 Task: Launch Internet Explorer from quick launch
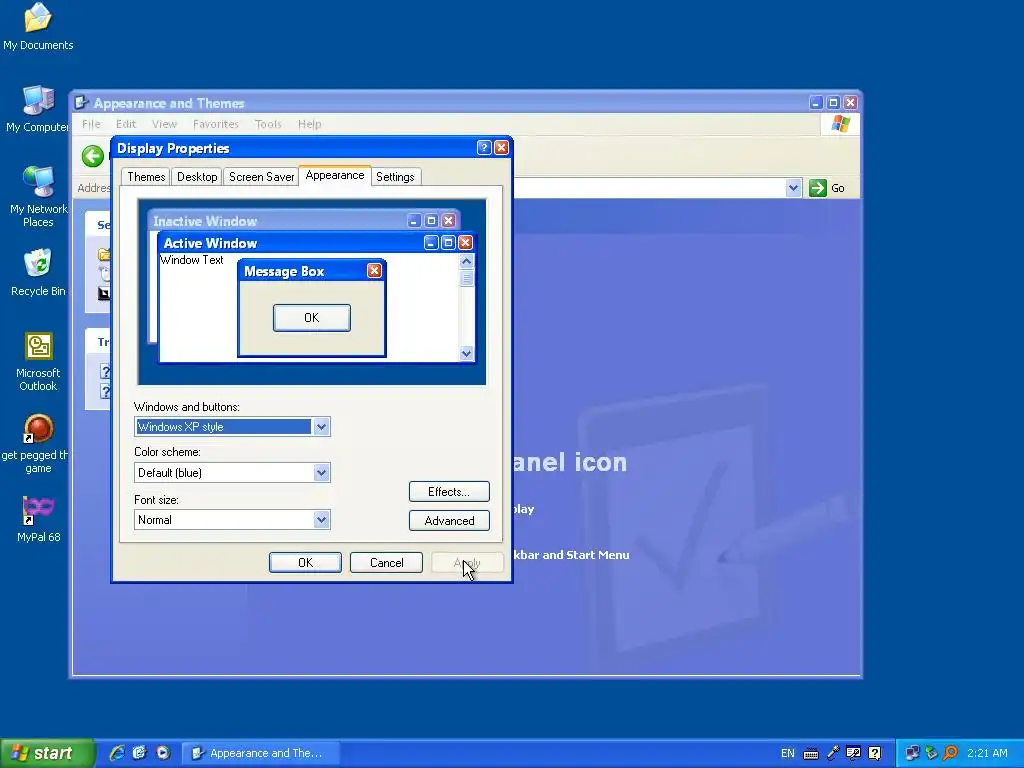[117, 753]
